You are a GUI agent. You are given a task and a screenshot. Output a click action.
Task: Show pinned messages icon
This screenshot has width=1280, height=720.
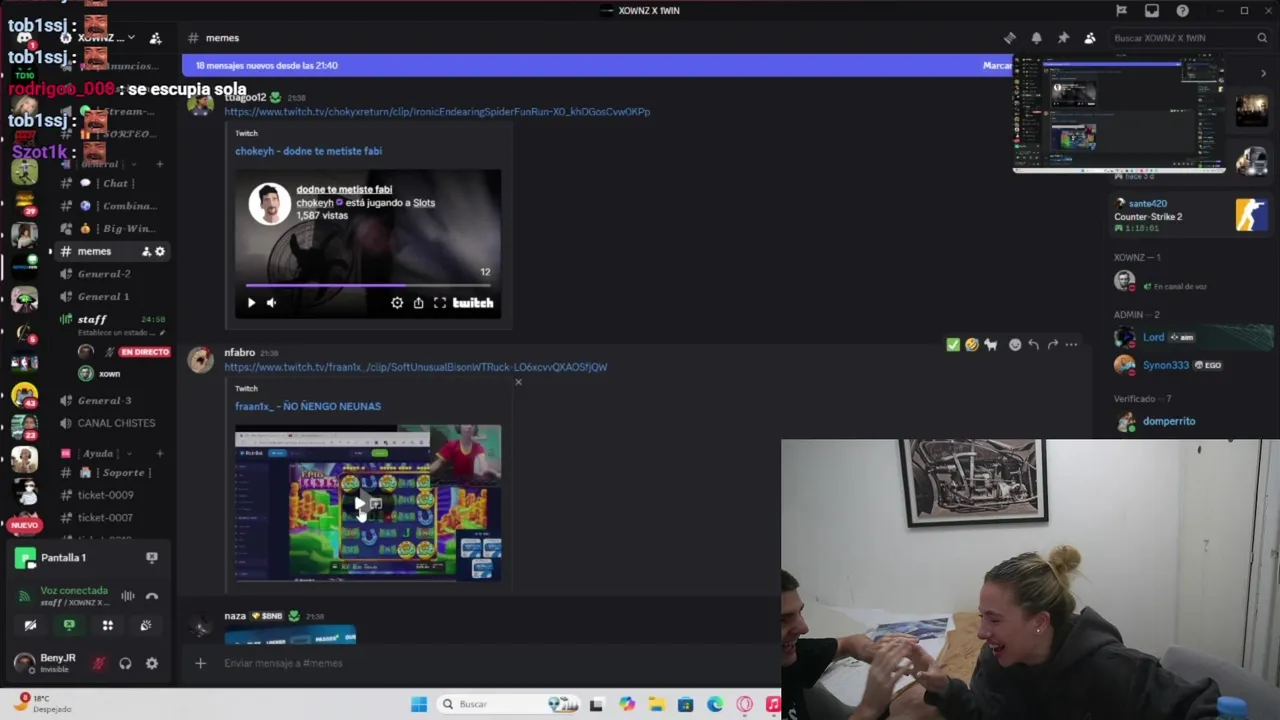pos(1063,38)
